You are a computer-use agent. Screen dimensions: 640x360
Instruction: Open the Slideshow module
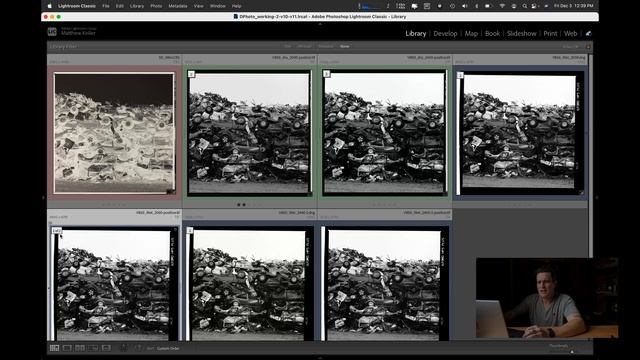click(x=521, y=33)
